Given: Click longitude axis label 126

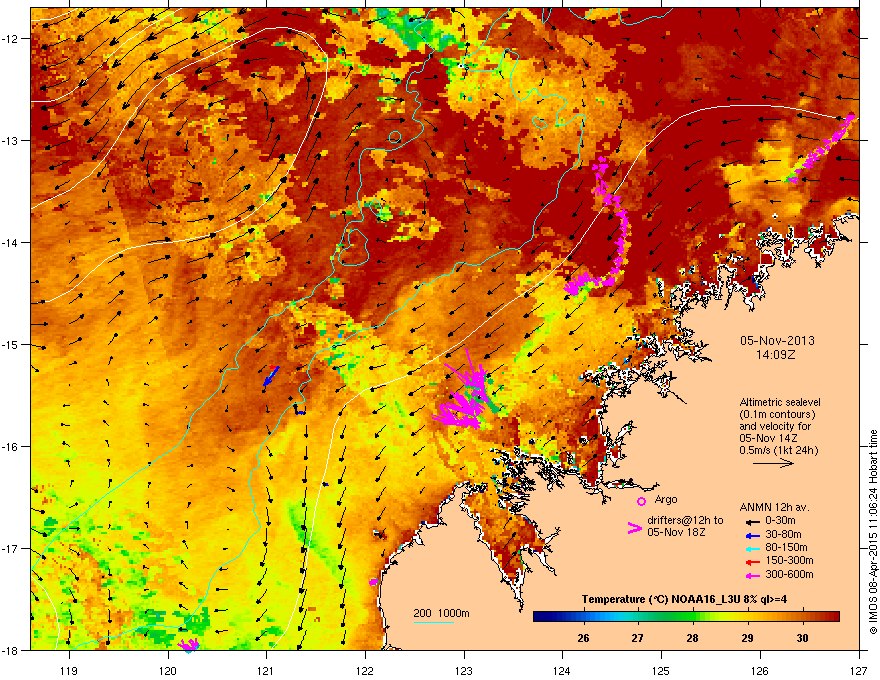Looking at the screenshot, I should coord(760,670).
